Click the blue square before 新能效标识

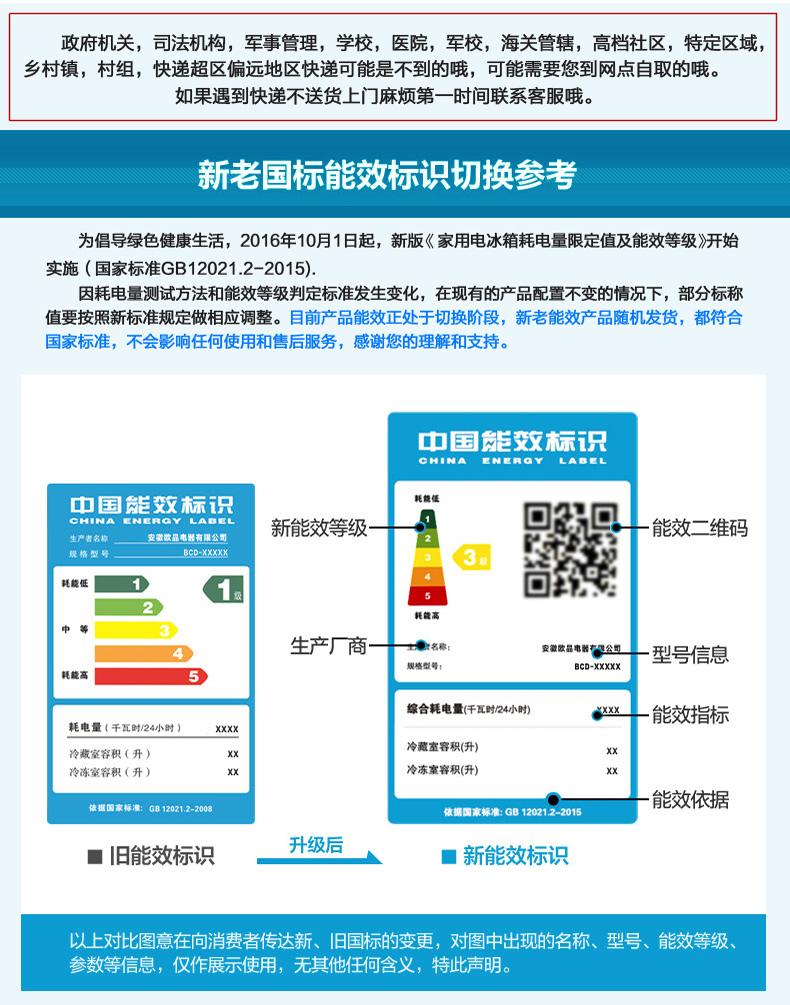(x=449, y=856)
